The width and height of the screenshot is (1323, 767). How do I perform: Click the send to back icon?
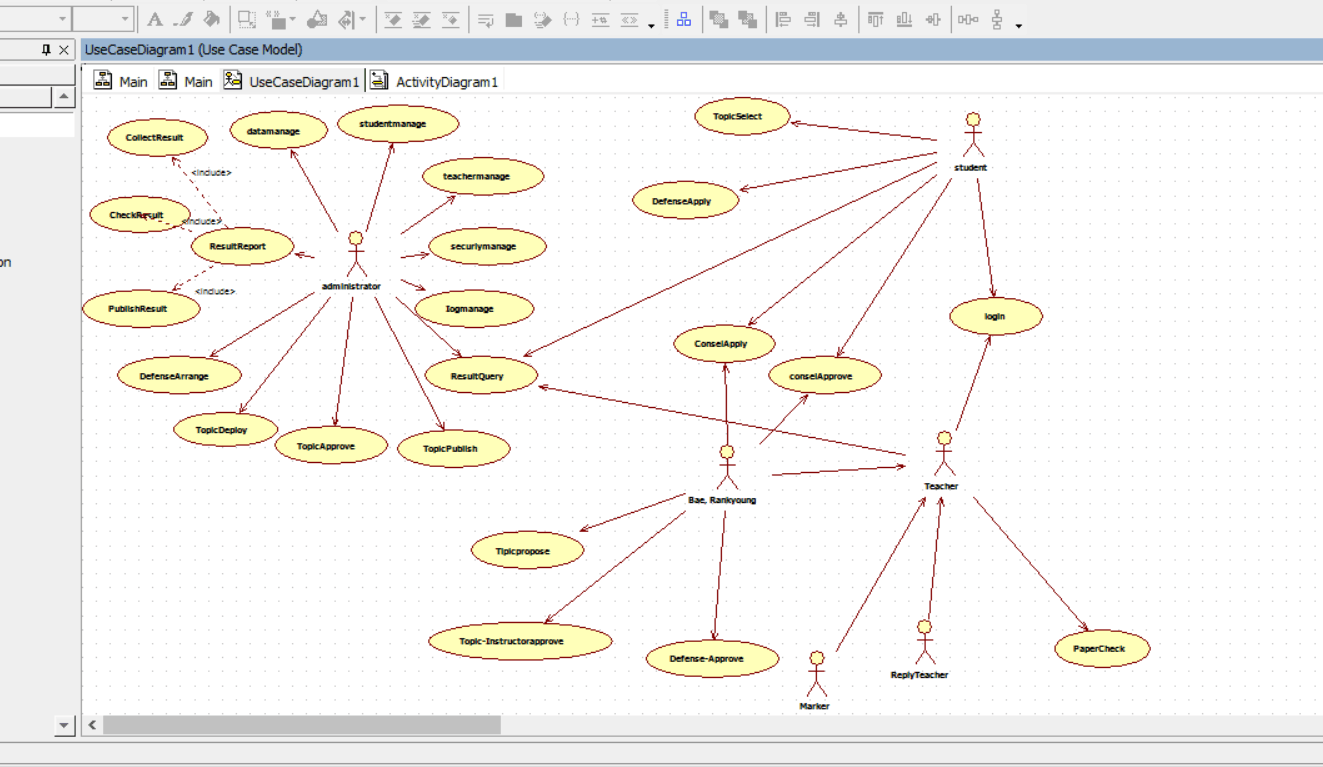point(746,19)
